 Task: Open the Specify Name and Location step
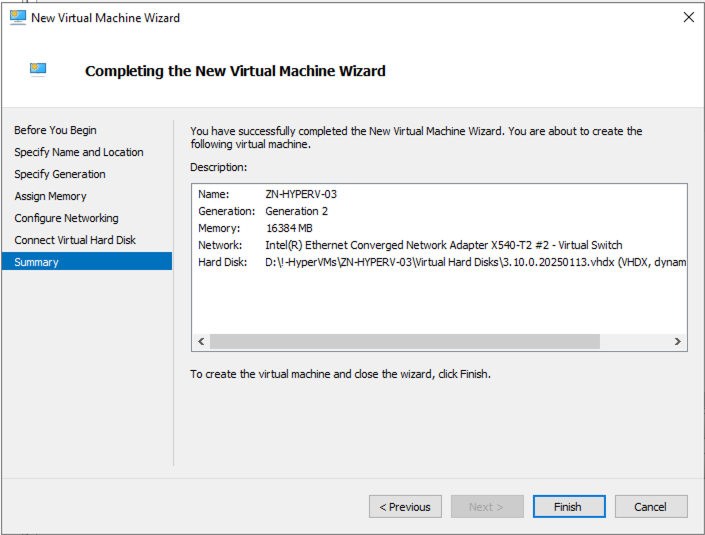(x=78, y=152)
